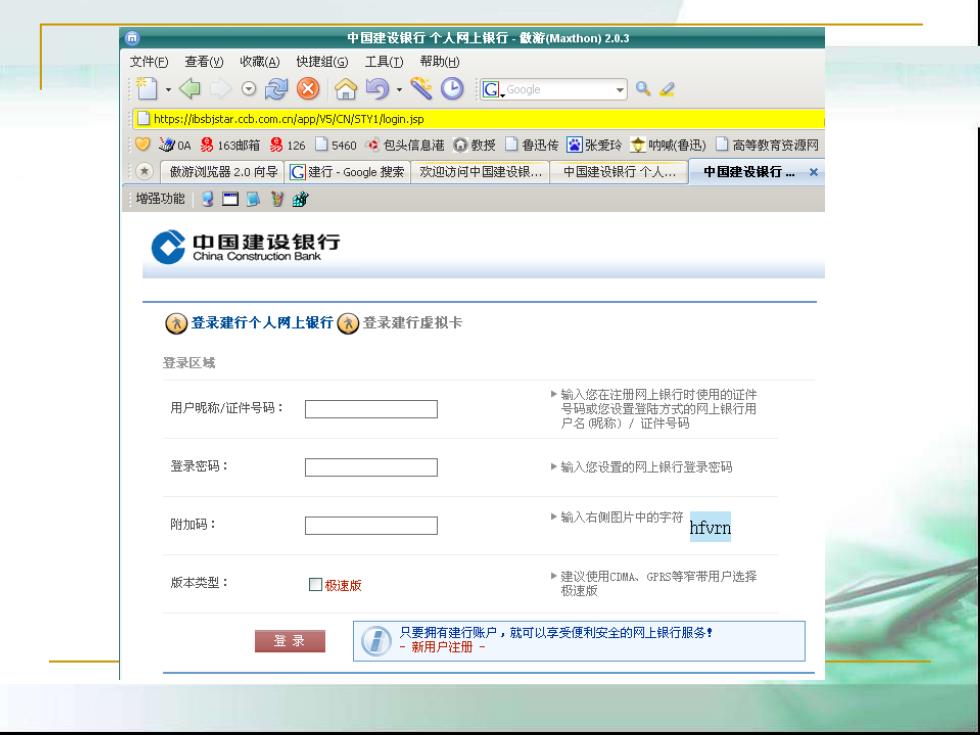Image resolution: width=980 pixels, height=735 pixels.
Task: Switch to the 中国建设银行 个人... tab
Action: (619, 172)
